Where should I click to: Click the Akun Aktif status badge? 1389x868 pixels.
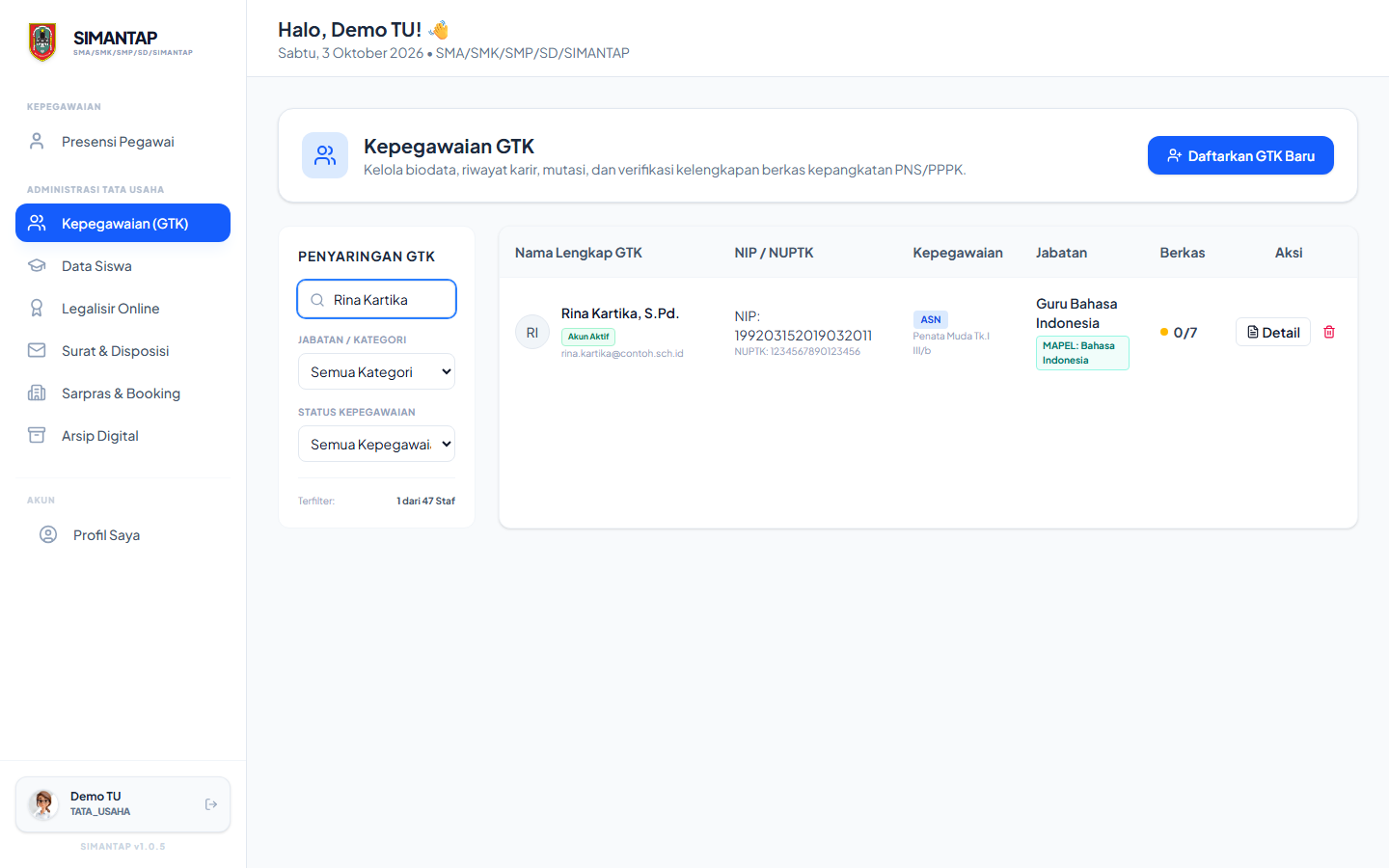(x=588, y=337)
